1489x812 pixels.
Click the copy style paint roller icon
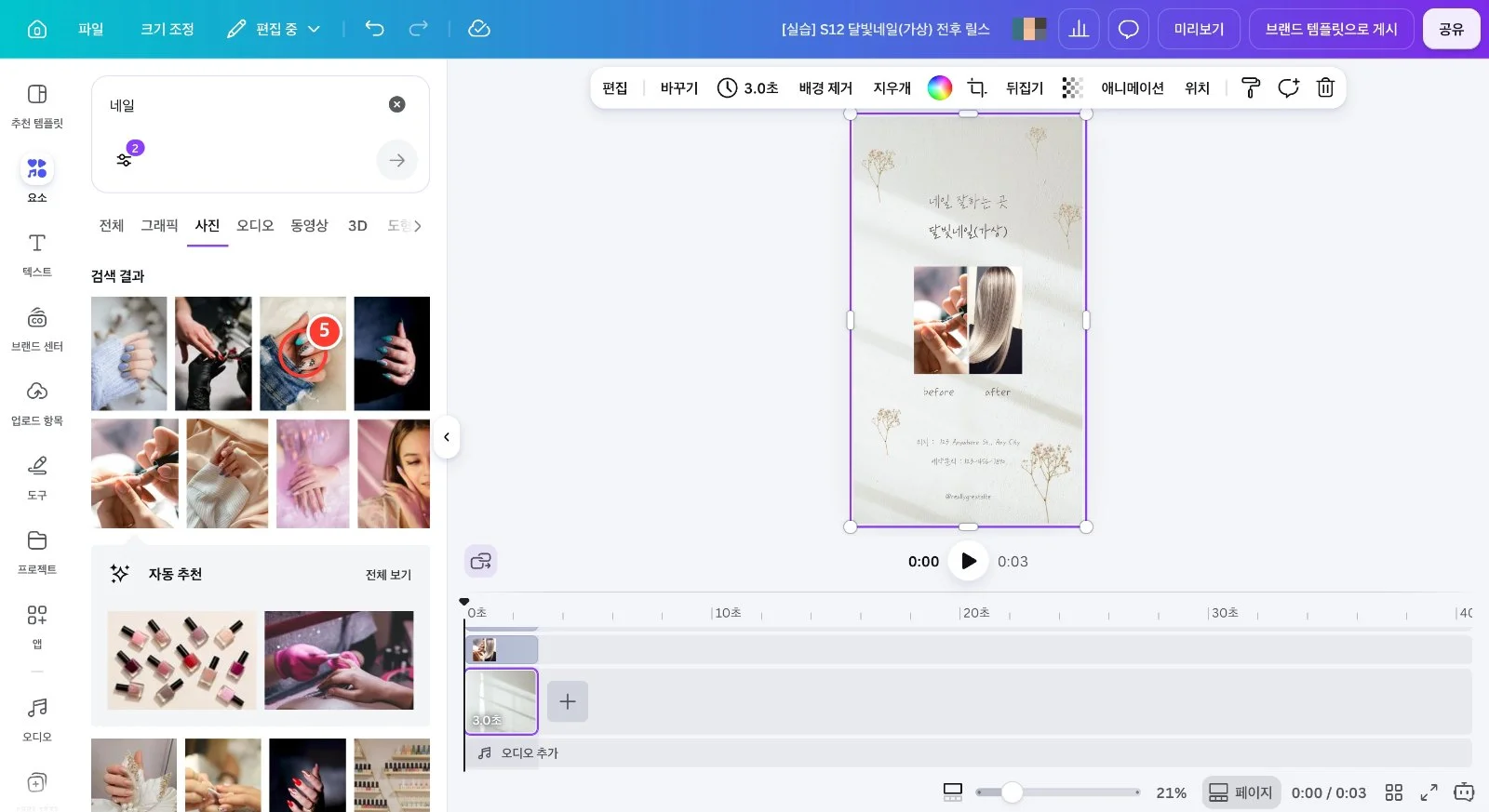(1251, 87)
